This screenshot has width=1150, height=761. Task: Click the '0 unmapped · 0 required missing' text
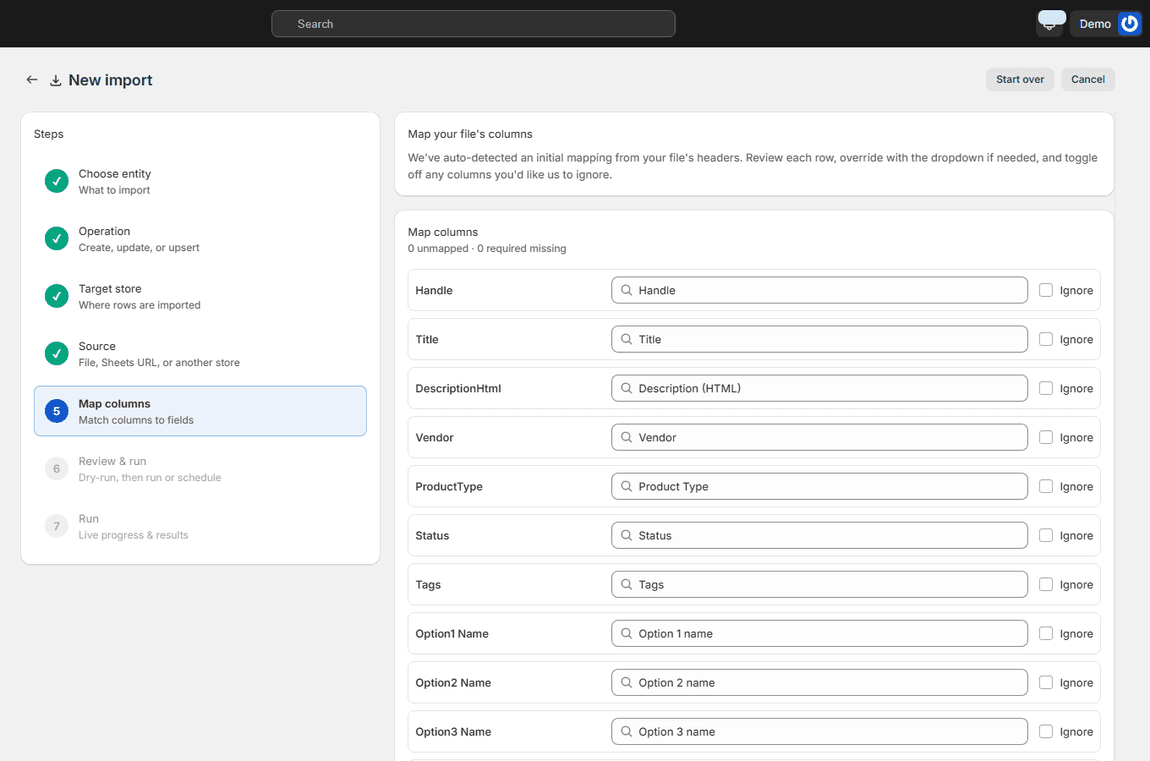pos(487,249)
